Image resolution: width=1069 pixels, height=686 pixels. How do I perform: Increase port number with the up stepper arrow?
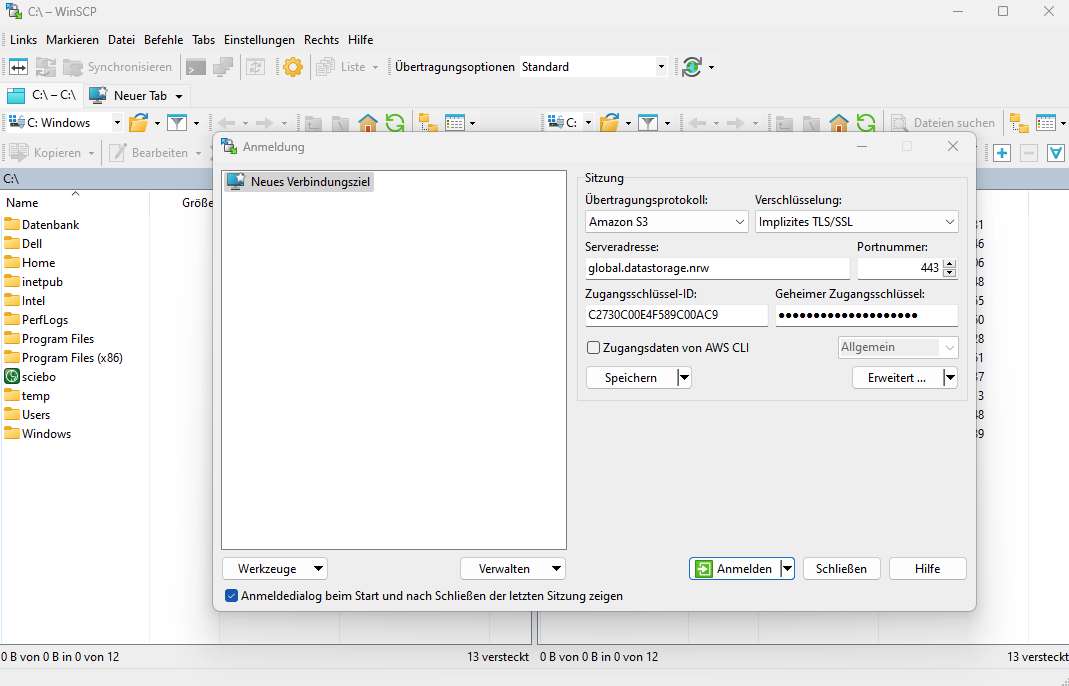click(950, 264)
